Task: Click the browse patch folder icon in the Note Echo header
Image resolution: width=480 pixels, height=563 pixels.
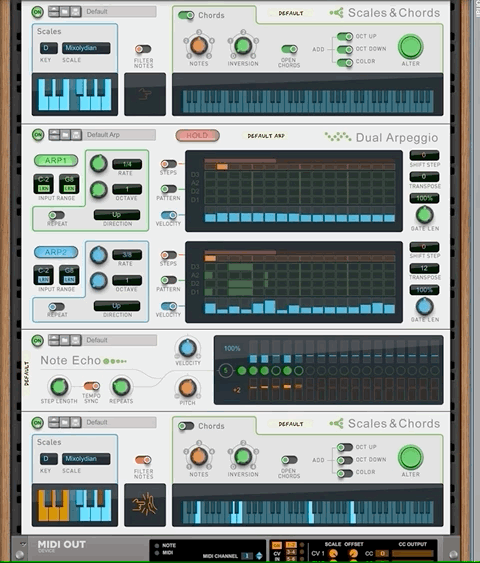Action: tap(65, 340)
